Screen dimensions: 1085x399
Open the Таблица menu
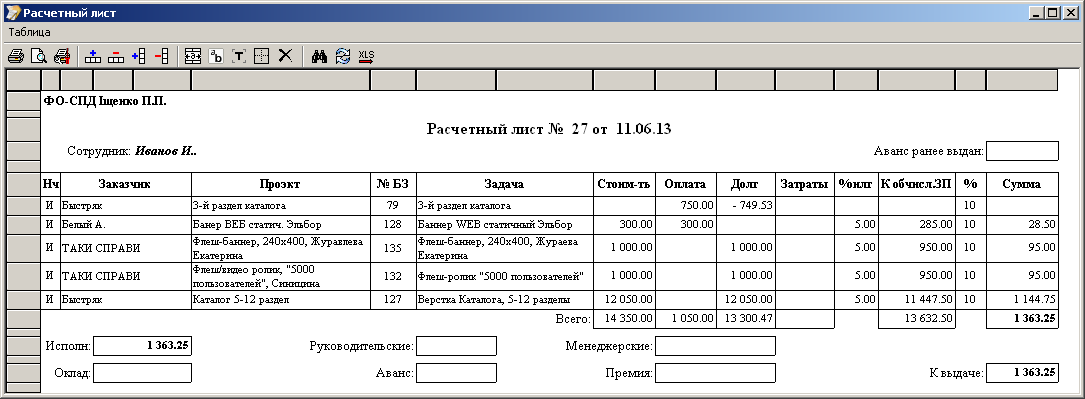pyautogui.click(x=30, y=32)
